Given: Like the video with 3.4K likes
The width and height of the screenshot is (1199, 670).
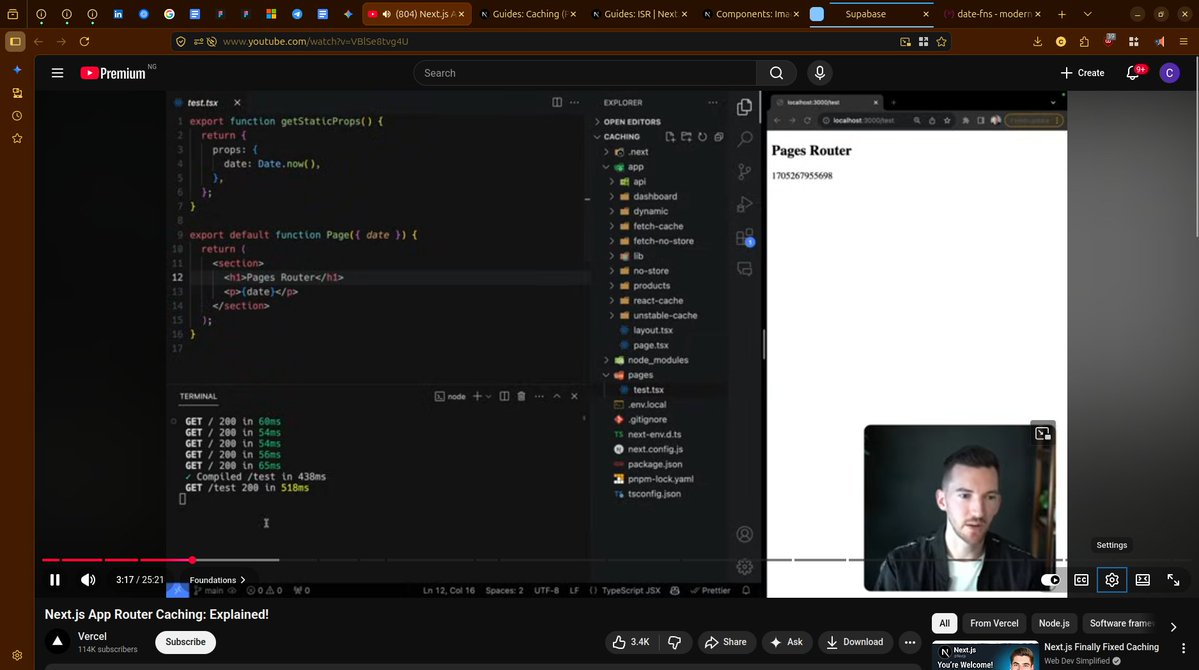Looking at the screenshot, I should (632, 642).
